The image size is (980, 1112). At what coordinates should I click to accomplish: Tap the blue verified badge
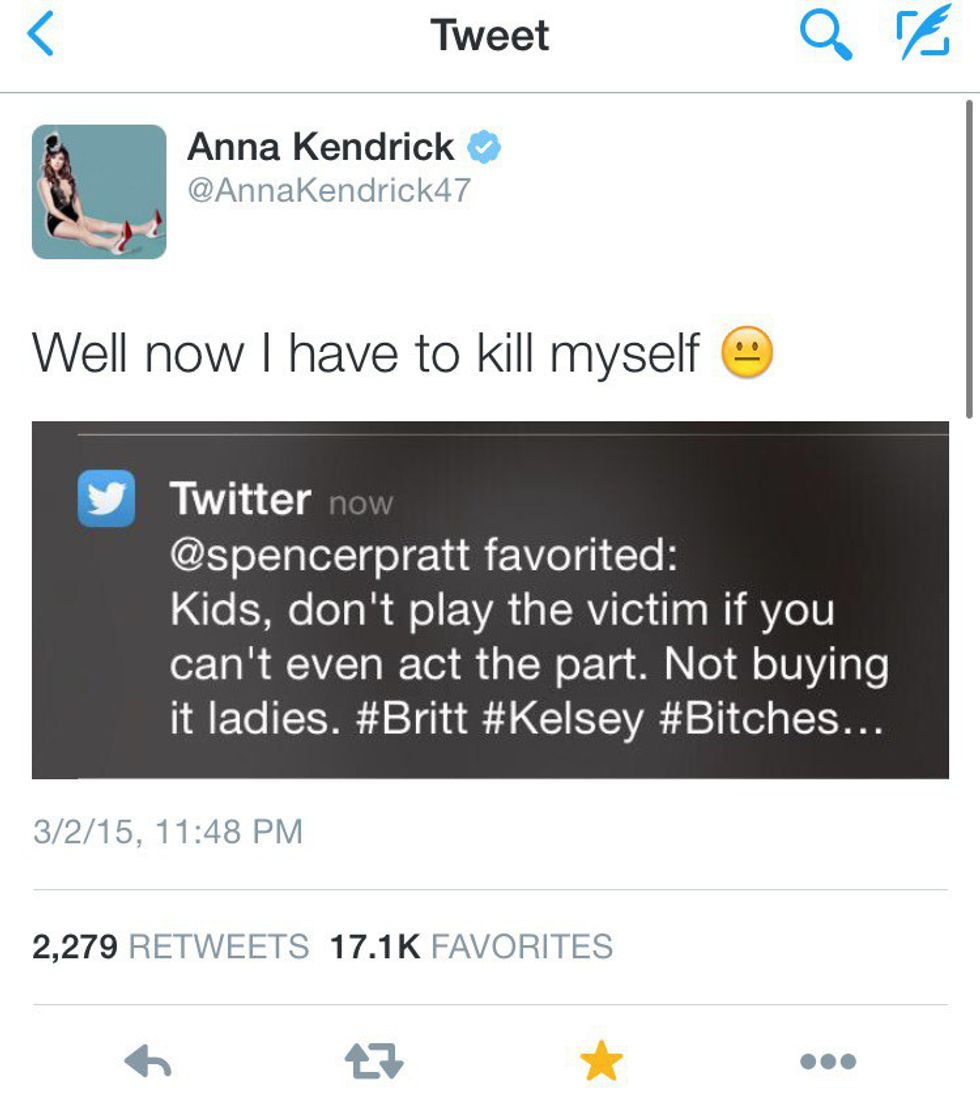click(x=485, y=148)
